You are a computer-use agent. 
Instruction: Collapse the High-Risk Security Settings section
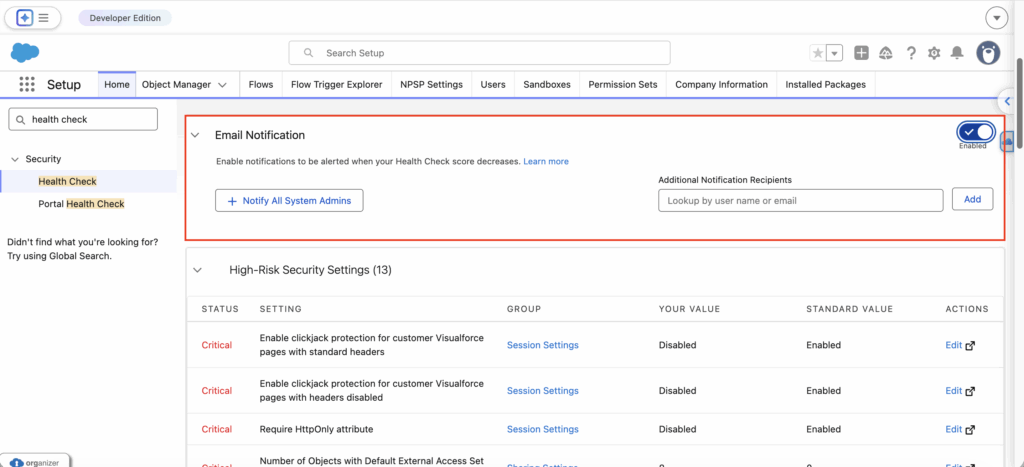(x=198, y=270)
